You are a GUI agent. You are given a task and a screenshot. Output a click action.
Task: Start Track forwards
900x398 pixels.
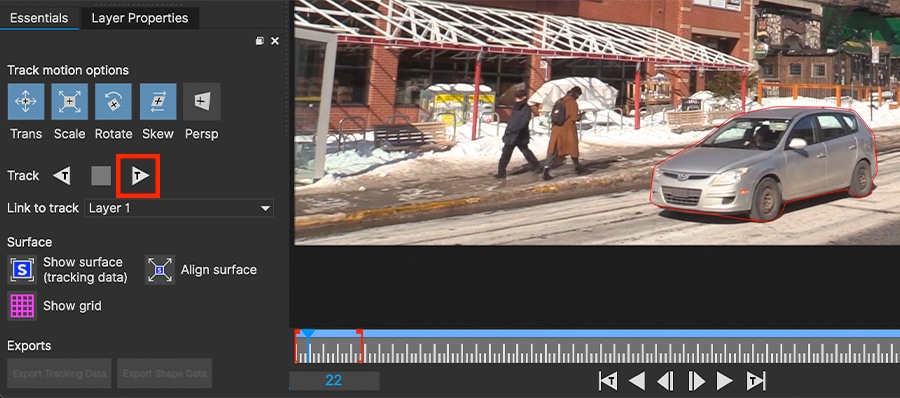(139, 176)
